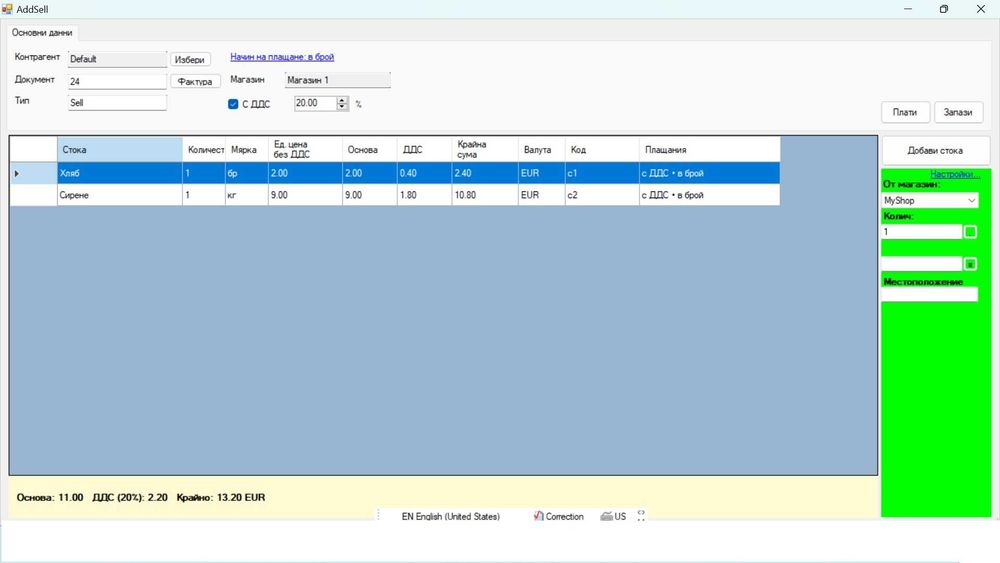Click the Количест column header
The height and width of the screenshot is (563, 1000).
(204, 149)
